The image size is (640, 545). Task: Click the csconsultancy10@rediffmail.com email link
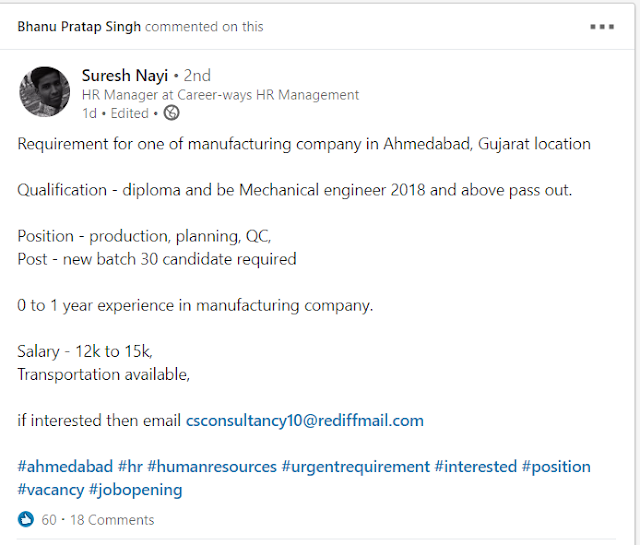(x=305, y=420)
